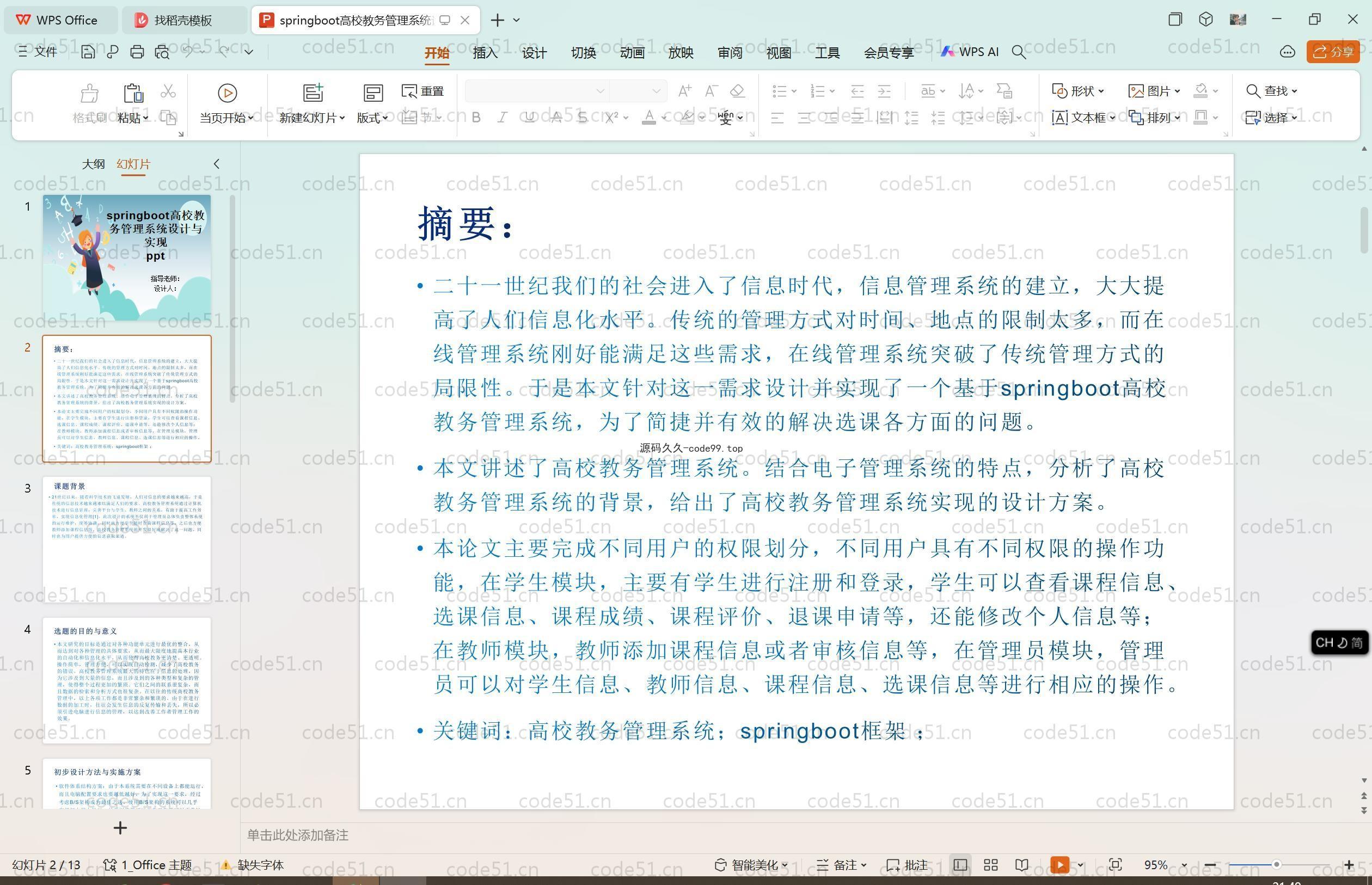Click the Share (分享) button

(x=1333, y=52)
